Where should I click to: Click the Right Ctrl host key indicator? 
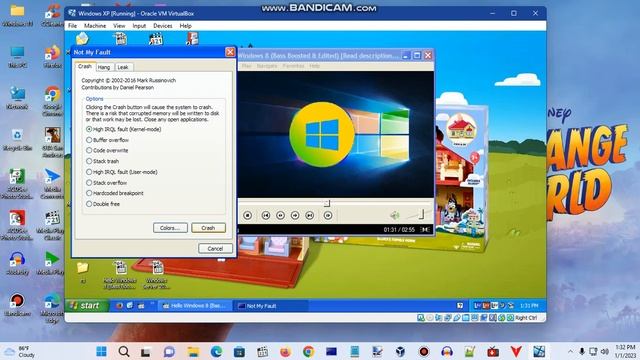click(x=526, y=318)
